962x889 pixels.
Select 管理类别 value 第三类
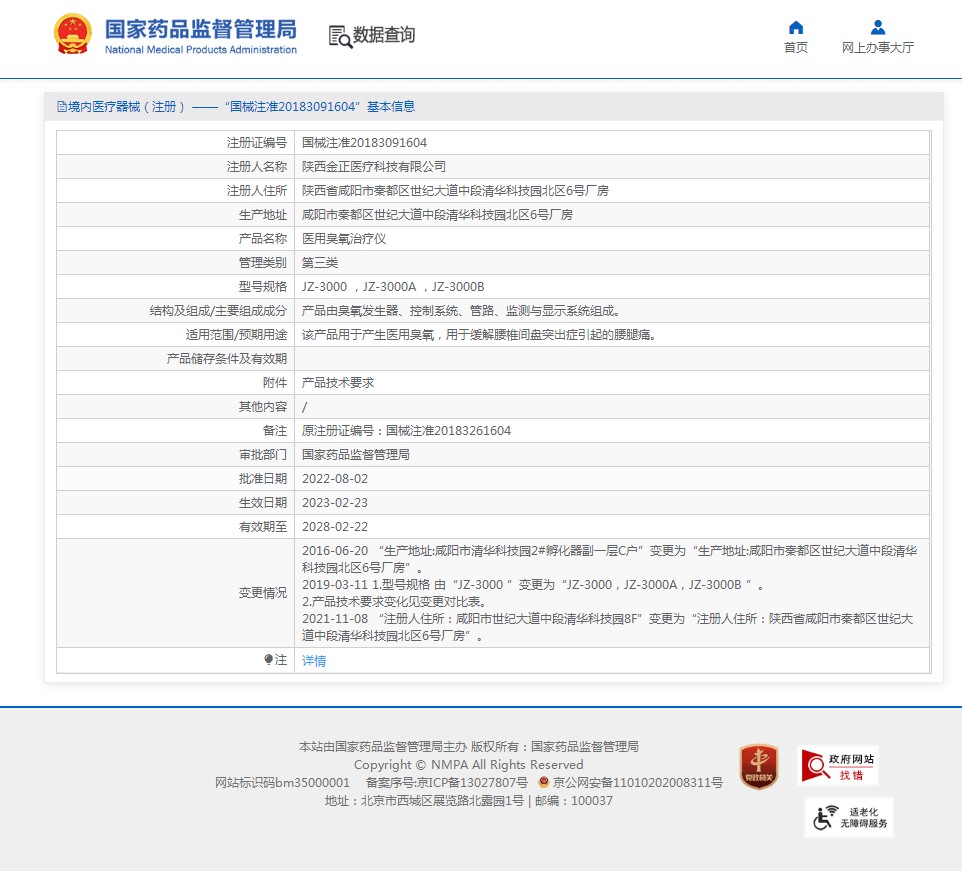pyautogui.click(x=320, y=263)
